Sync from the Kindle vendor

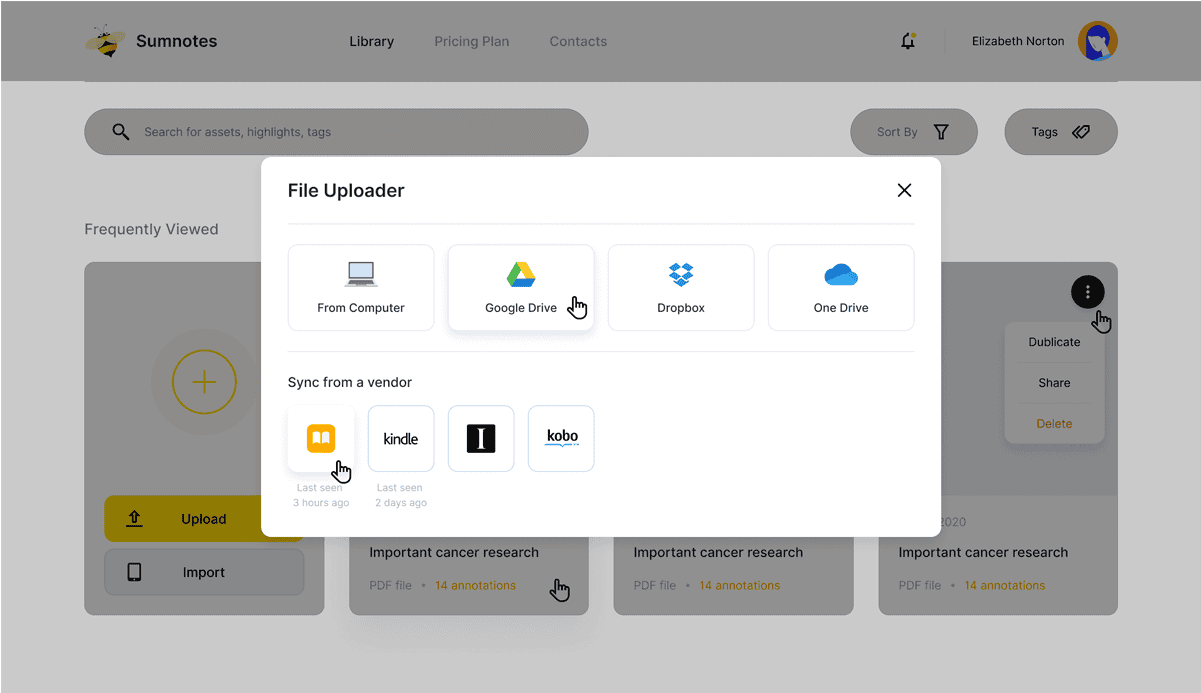401,438
